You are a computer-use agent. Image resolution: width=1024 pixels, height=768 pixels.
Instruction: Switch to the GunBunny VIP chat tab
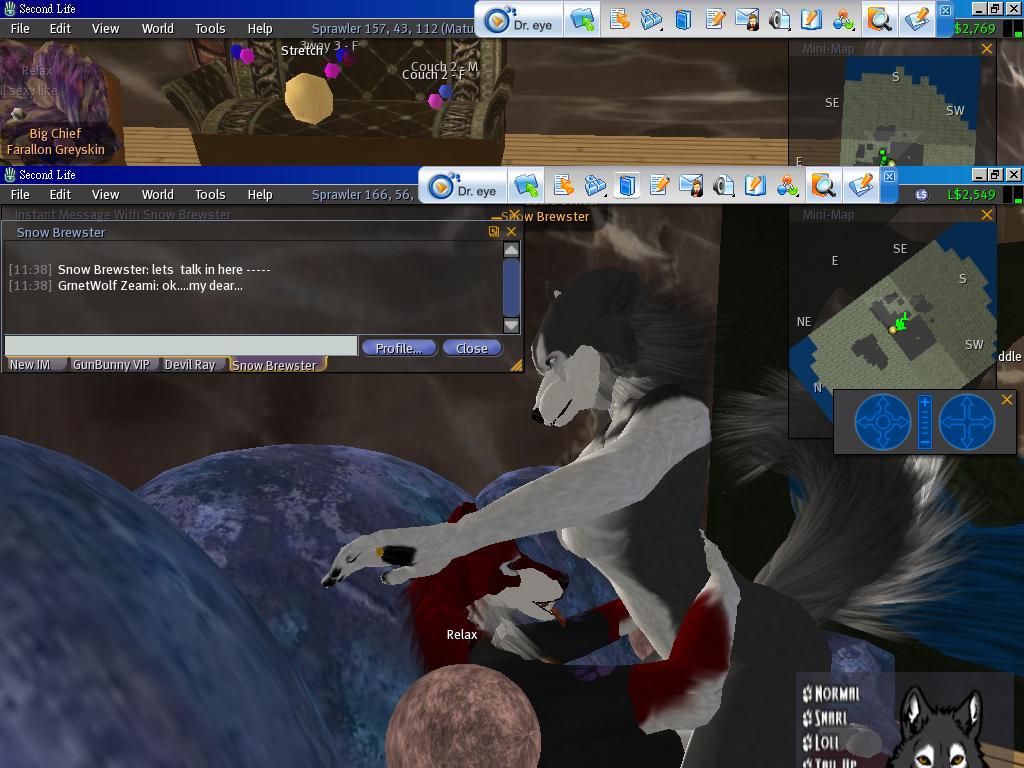coord(111,365)
